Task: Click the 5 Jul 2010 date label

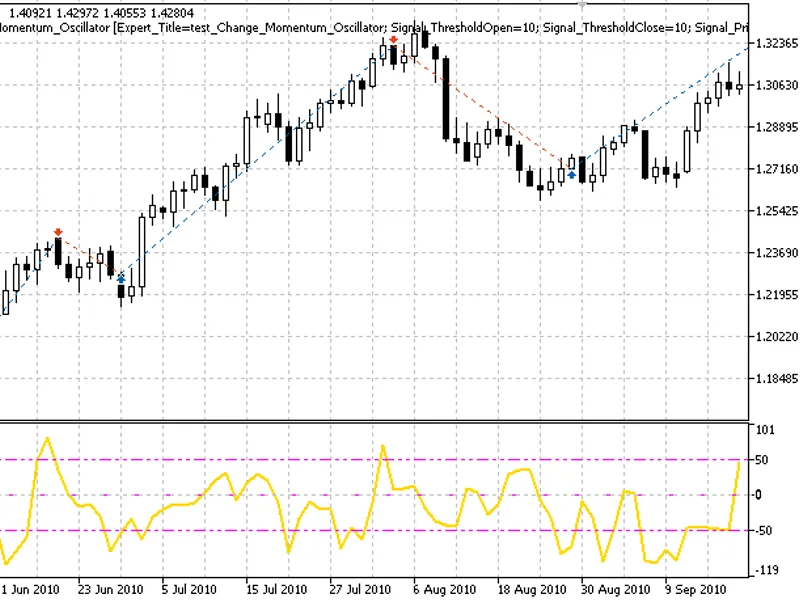Action: (189, 589)
